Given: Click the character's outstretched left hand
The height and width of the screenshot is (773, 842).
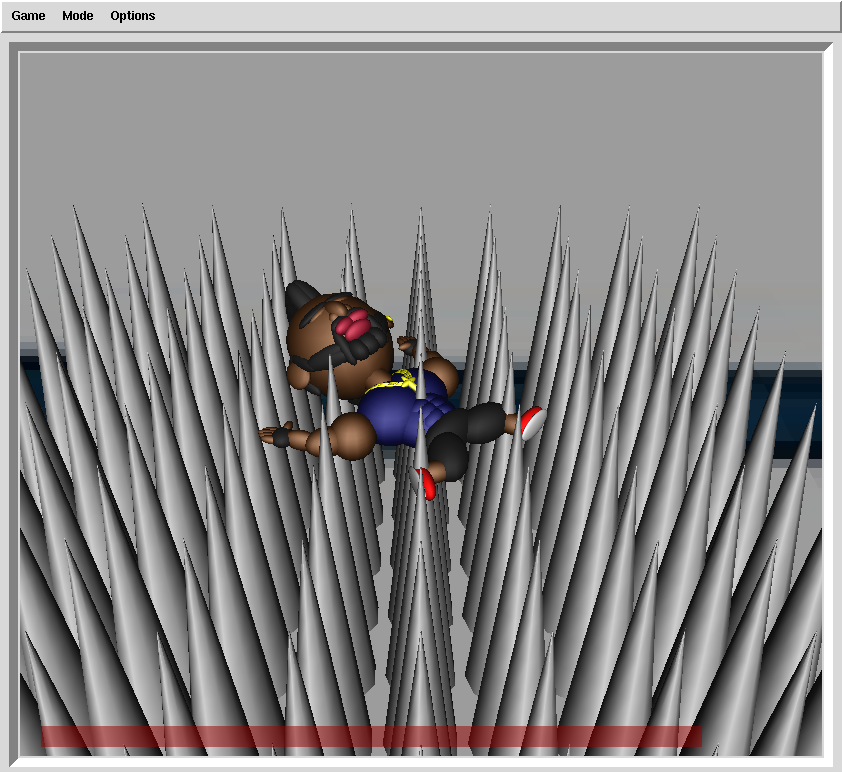Looking at the screenshot, I should tap(277, 434).
